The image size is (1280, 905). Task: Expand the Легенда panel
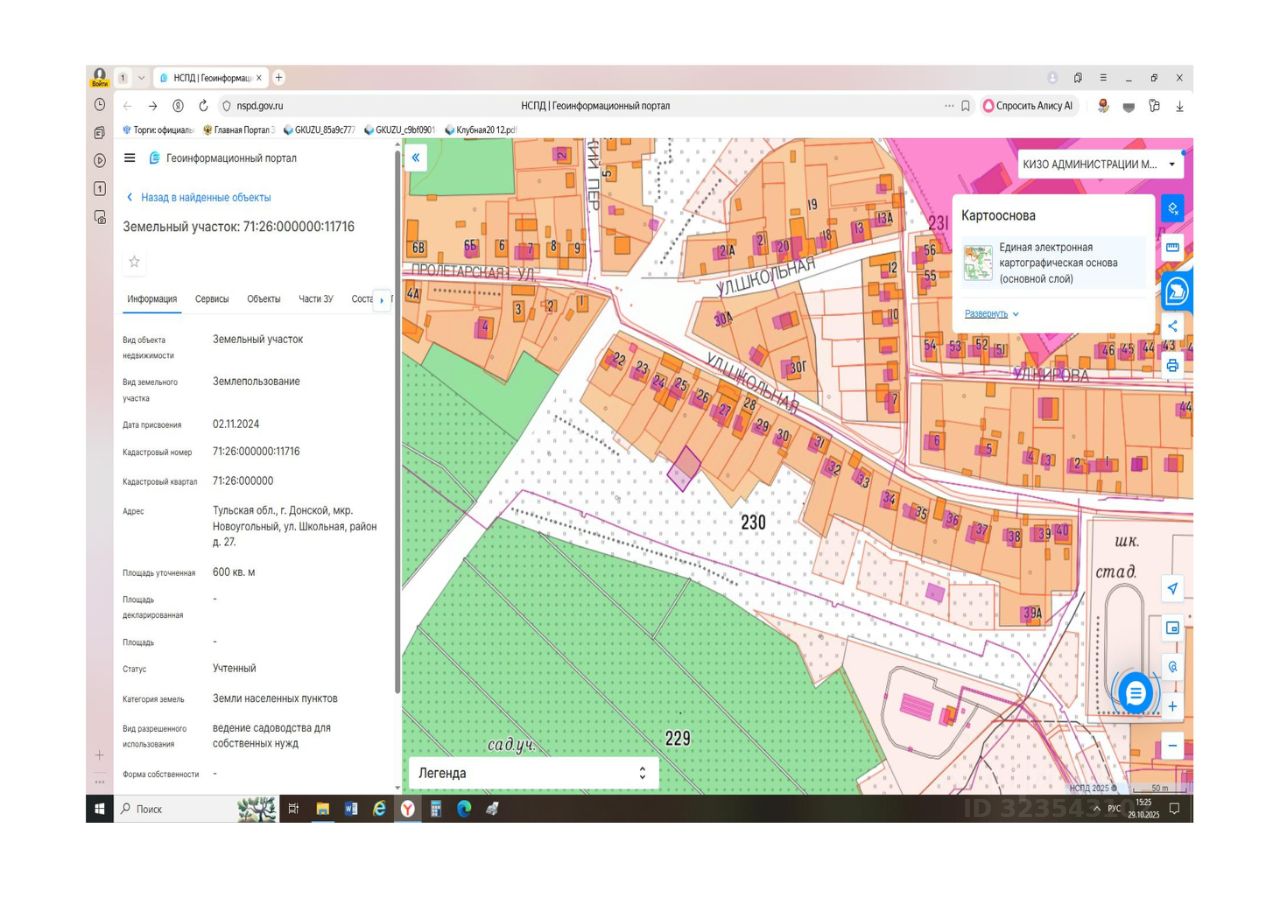point(533,773)
